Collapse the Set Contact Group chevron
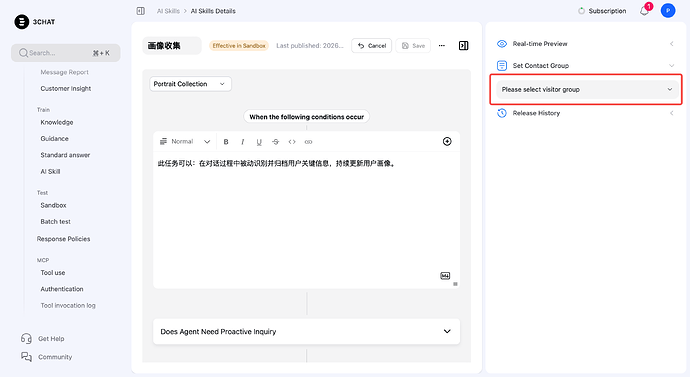This screenshot has width=690, height=377. 672,66
